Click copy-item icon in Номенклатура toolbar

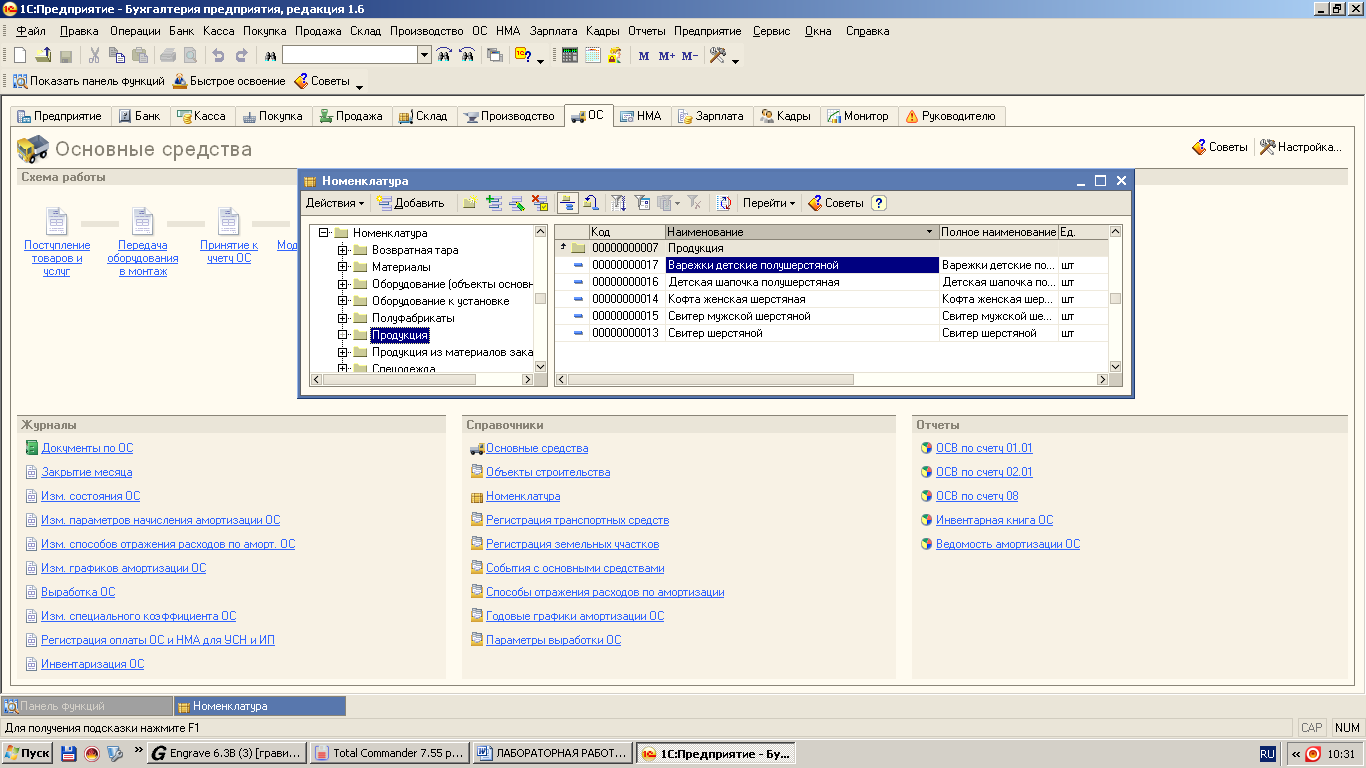493,203
